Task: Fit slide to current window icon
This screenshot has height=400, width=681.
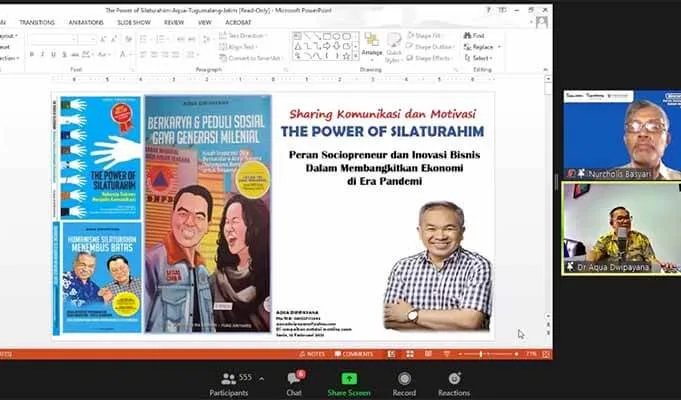Action: click(546, 354)
